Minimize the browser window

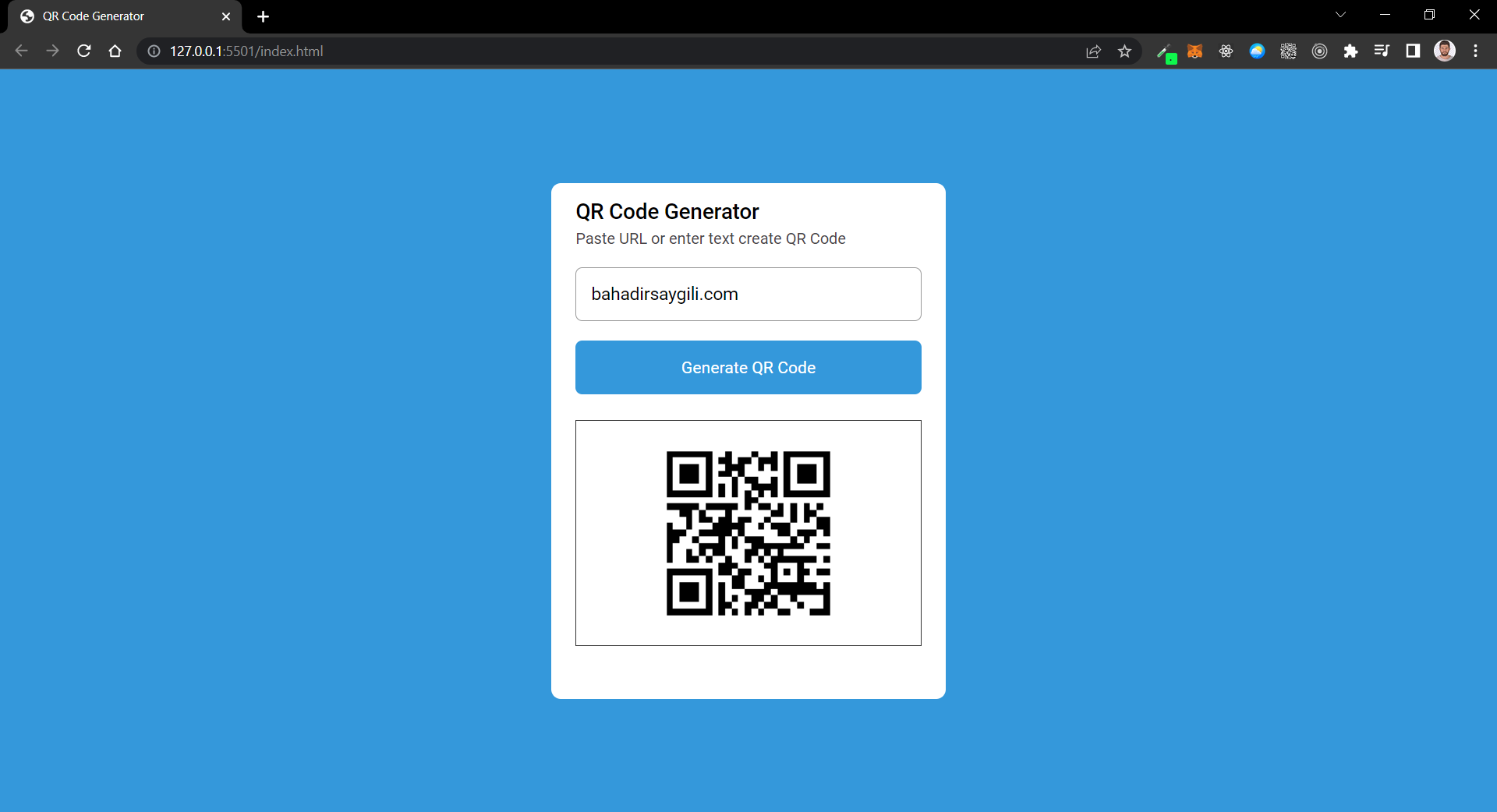pos(1386,15)
